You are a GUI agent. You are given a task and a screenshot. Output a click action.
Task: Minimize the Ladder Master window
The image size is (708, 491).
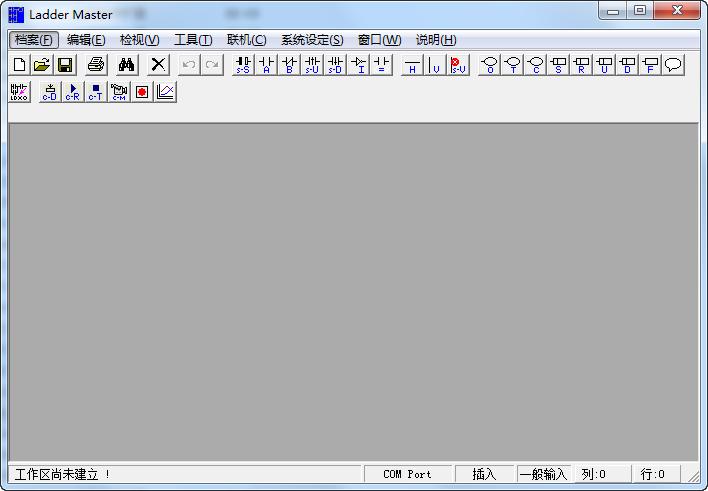tap(613, 11)
